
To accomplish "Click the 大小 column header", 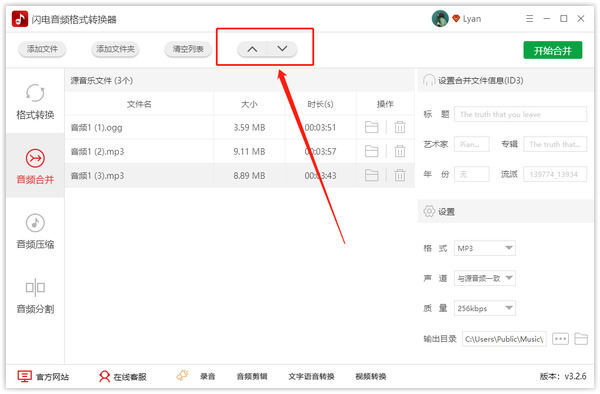I will point(249,104).
